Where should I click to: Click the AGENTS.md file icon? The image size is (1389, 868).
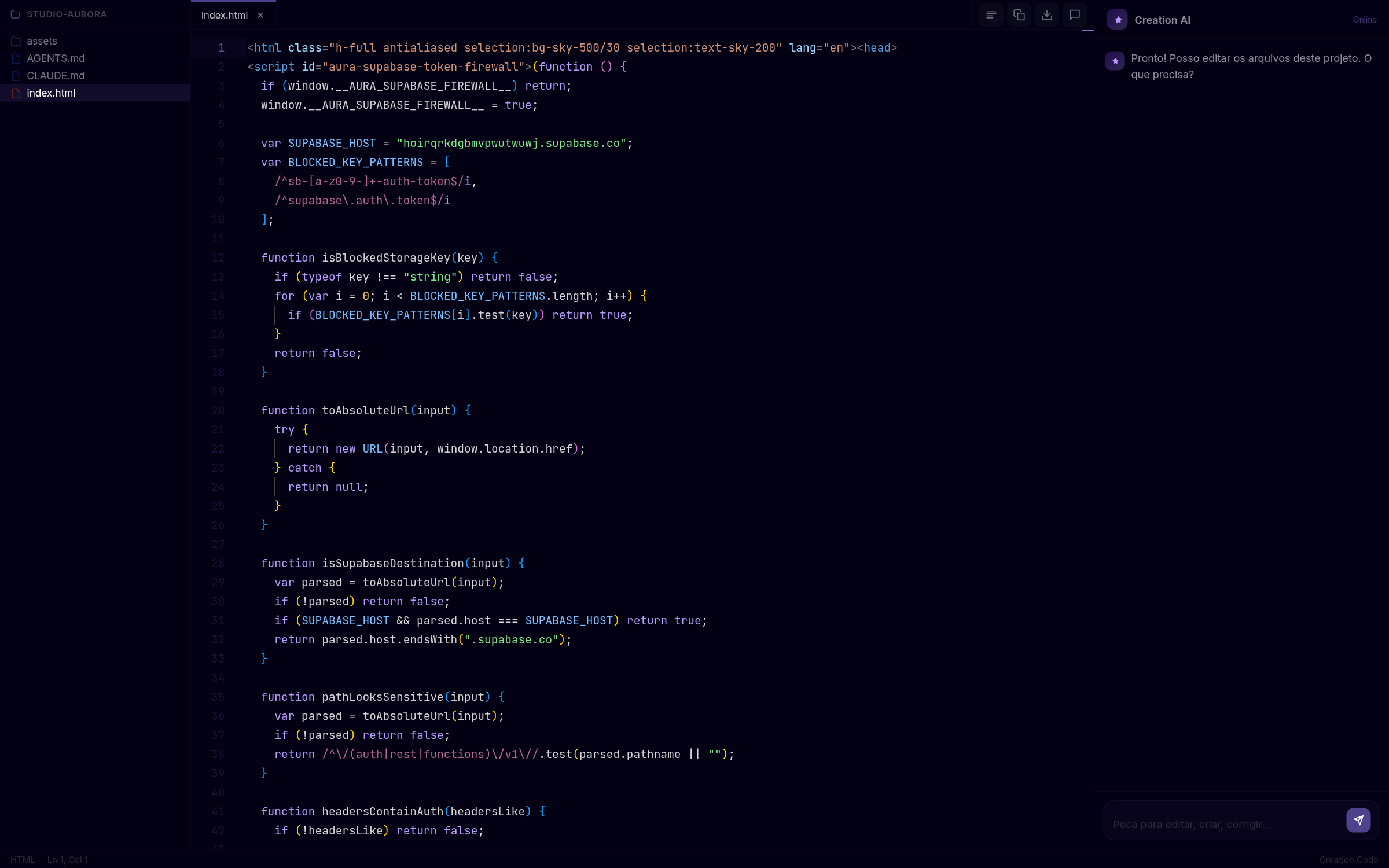(x=16, y=58)
